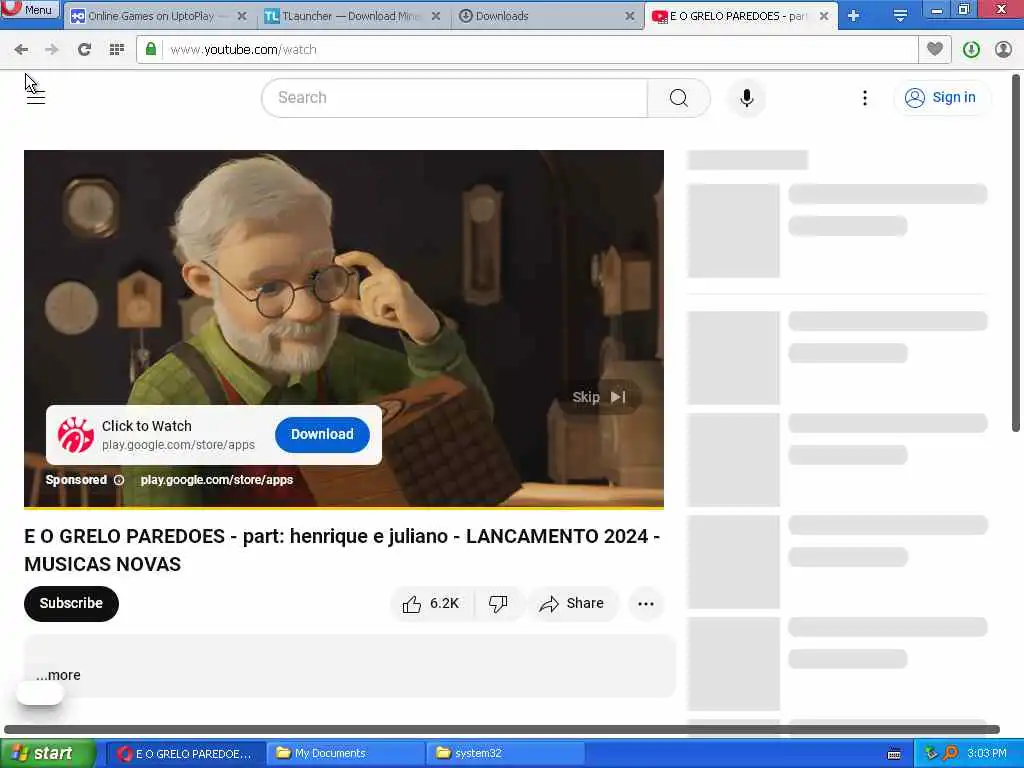Bookmark page with heart icon
This screenshot has width=1024, height=768.
935,49
